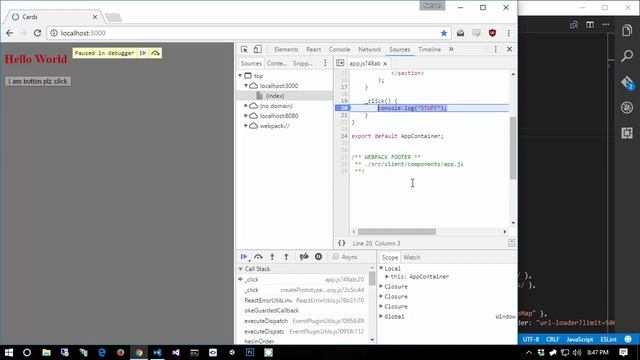Reload the localhost:3000 page
This screenshot has width=640, height=360.
point(37,33)
